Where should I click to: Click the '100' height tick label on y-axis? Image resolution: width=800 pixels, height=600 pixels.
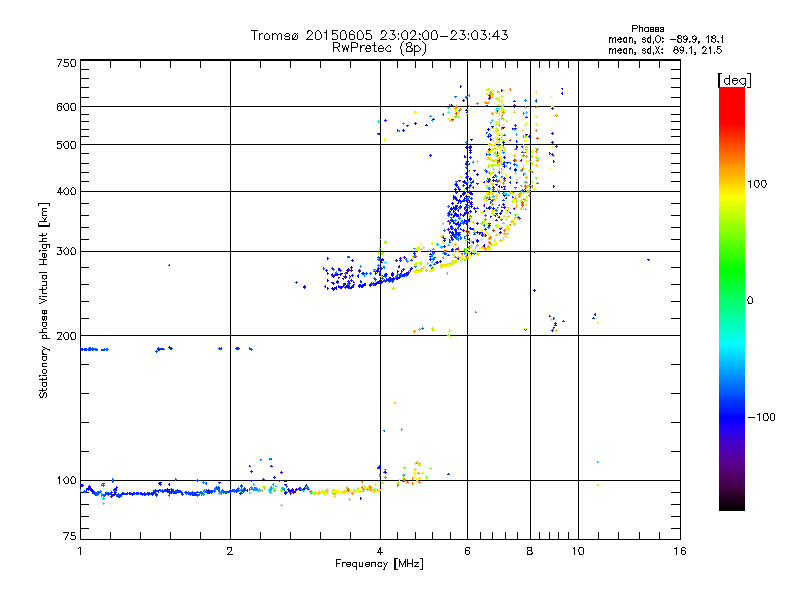[x=66, y=480]
